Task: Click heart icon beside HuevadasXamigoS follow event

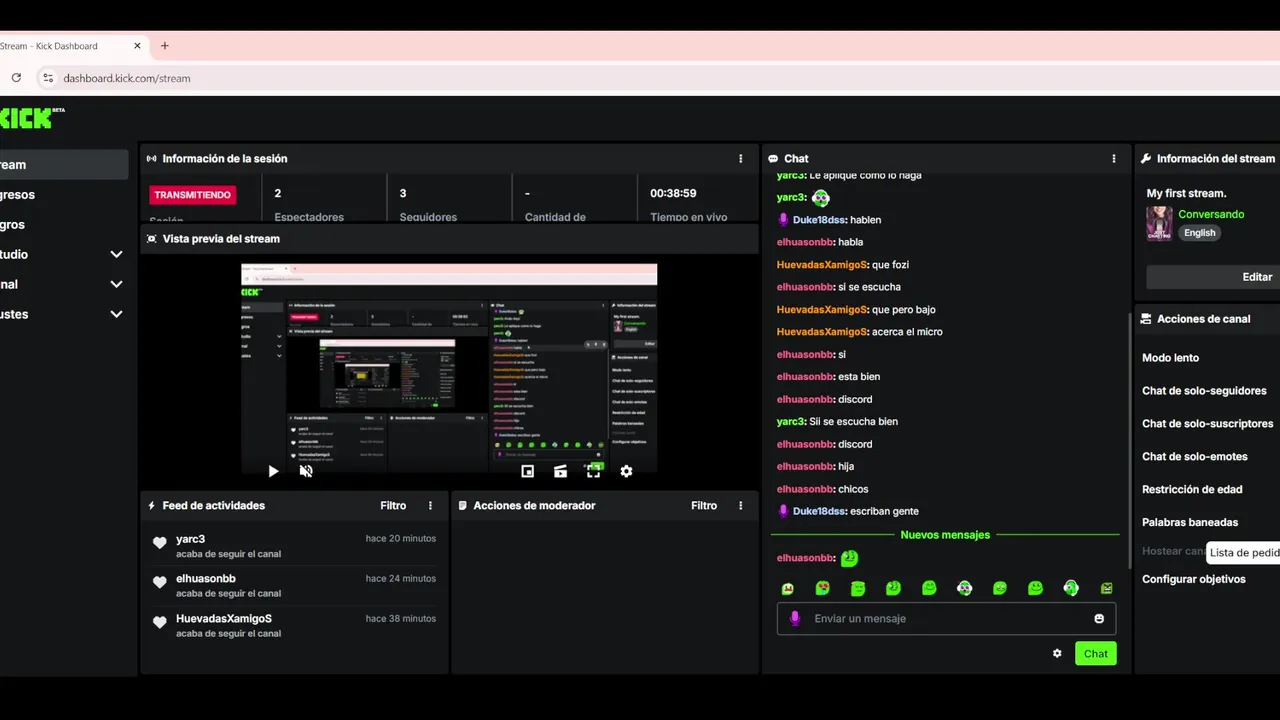Action: click(x=159, y=622)
